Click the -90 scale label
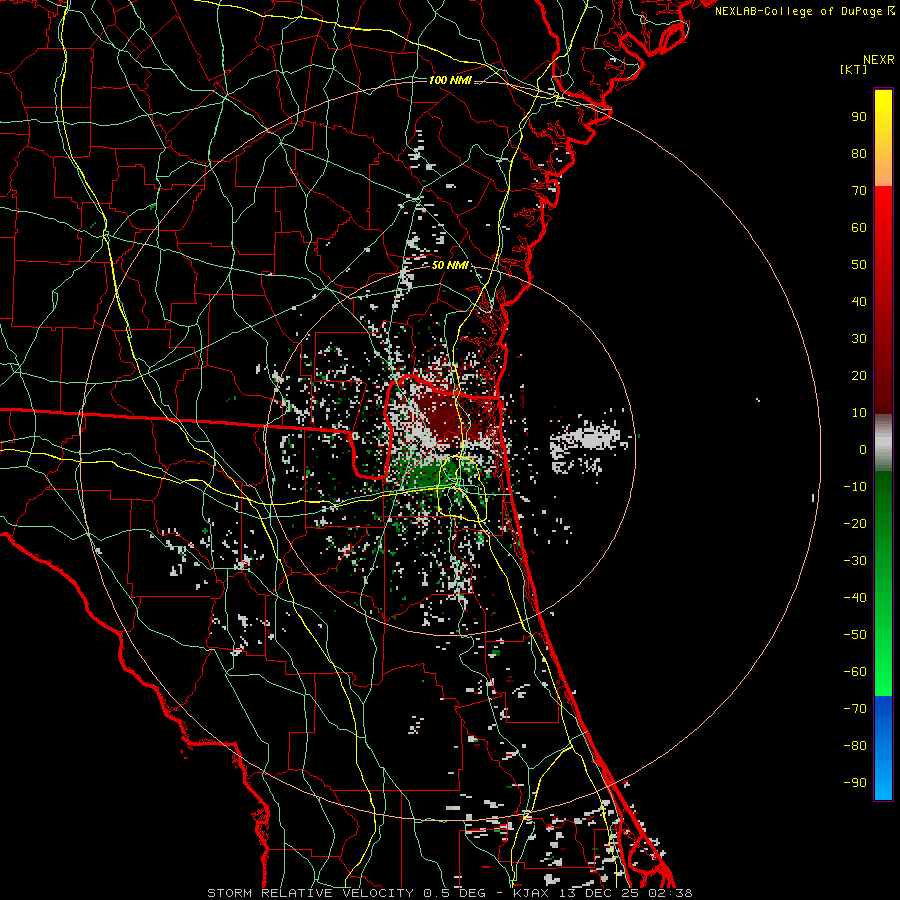 coord(855,782)
